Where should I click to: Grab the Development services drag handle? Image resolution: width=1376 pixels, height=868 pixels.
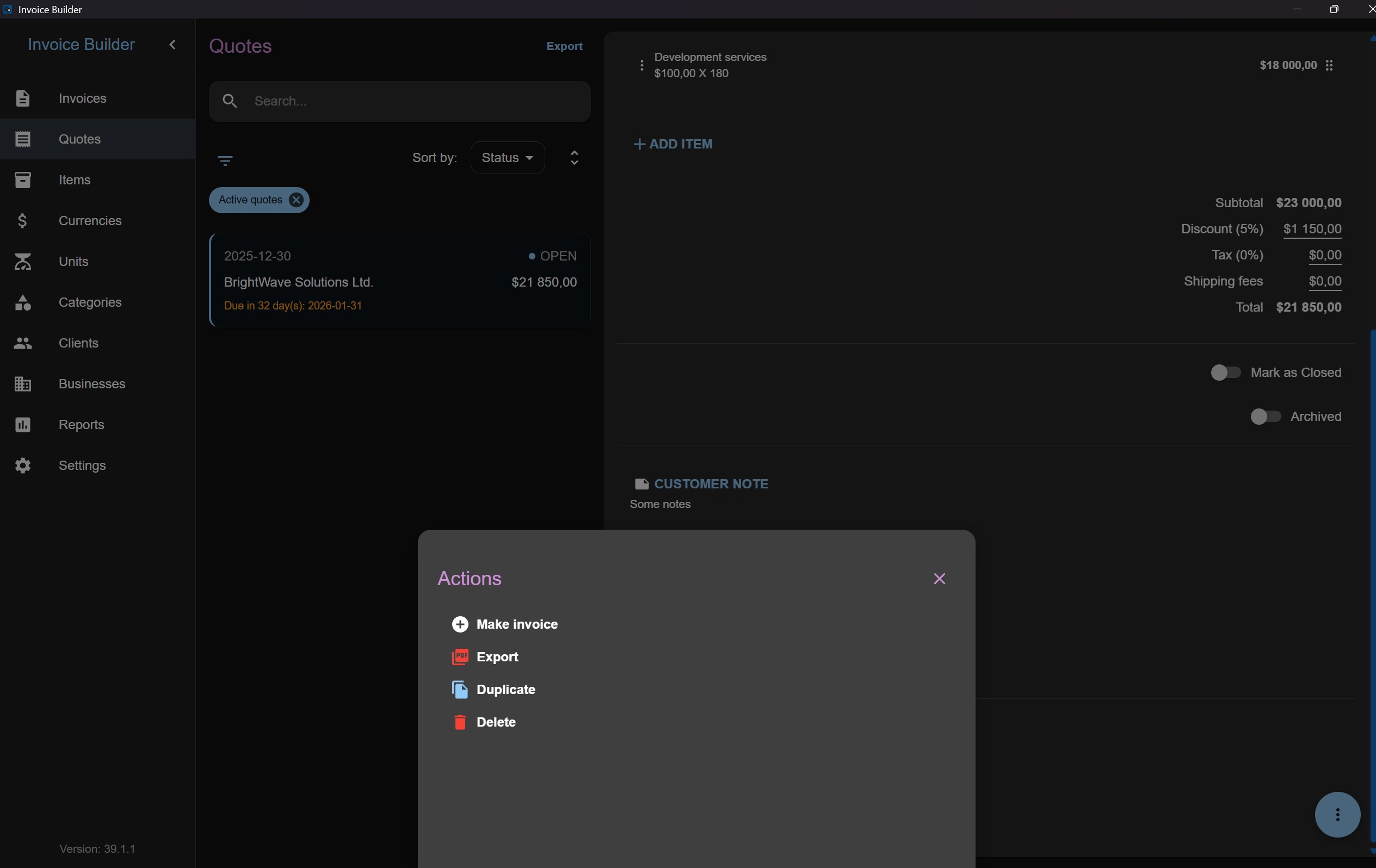pos(1329,65)
